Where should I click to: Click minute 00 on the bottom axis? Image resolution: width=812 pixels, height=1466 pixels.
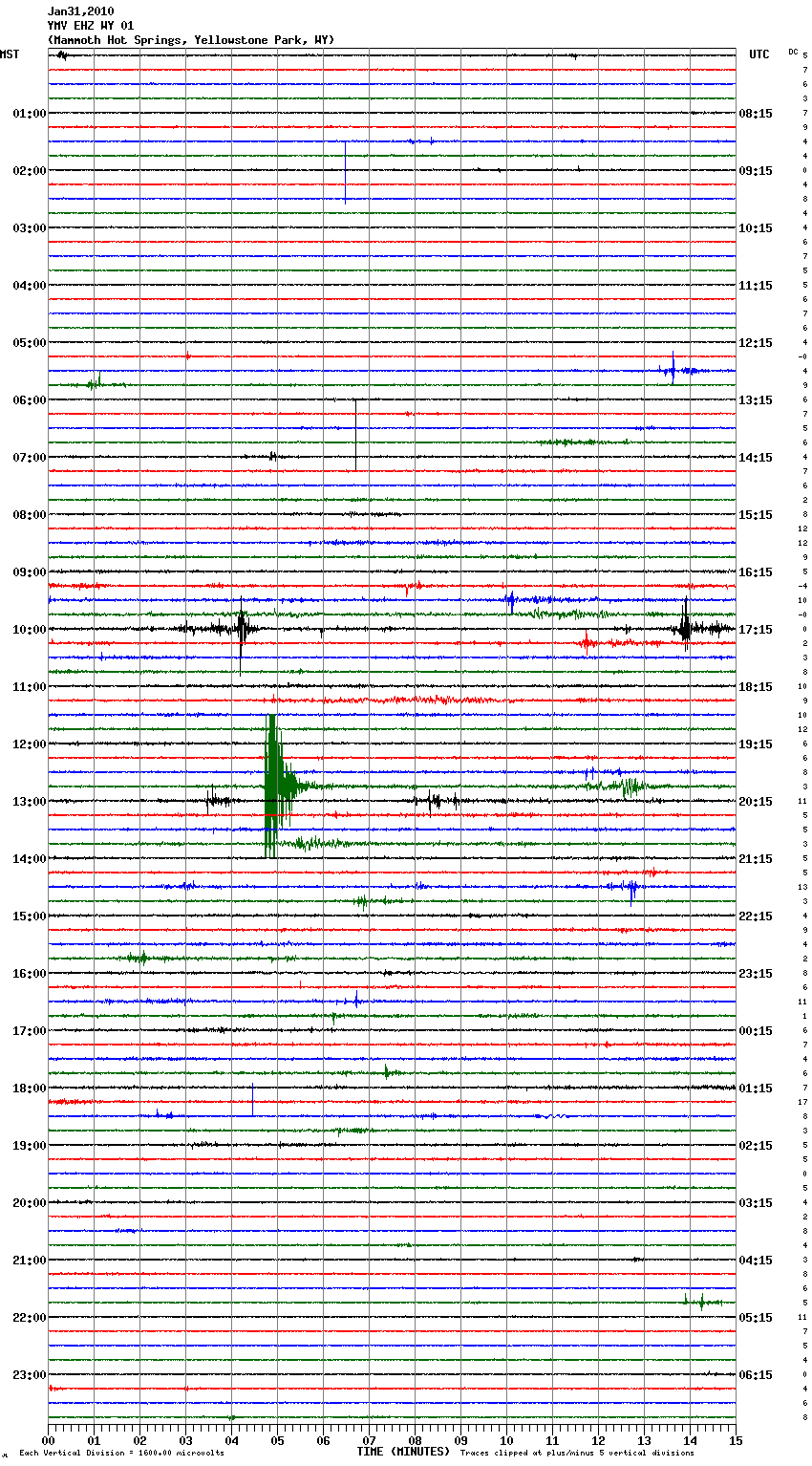(x=48, y=1440)
